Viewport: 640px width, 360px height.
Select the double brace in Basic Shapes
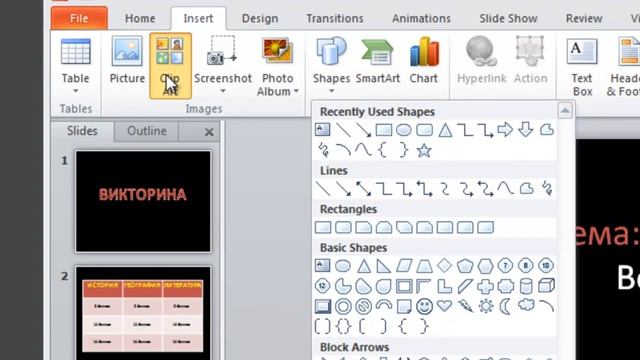343,326
